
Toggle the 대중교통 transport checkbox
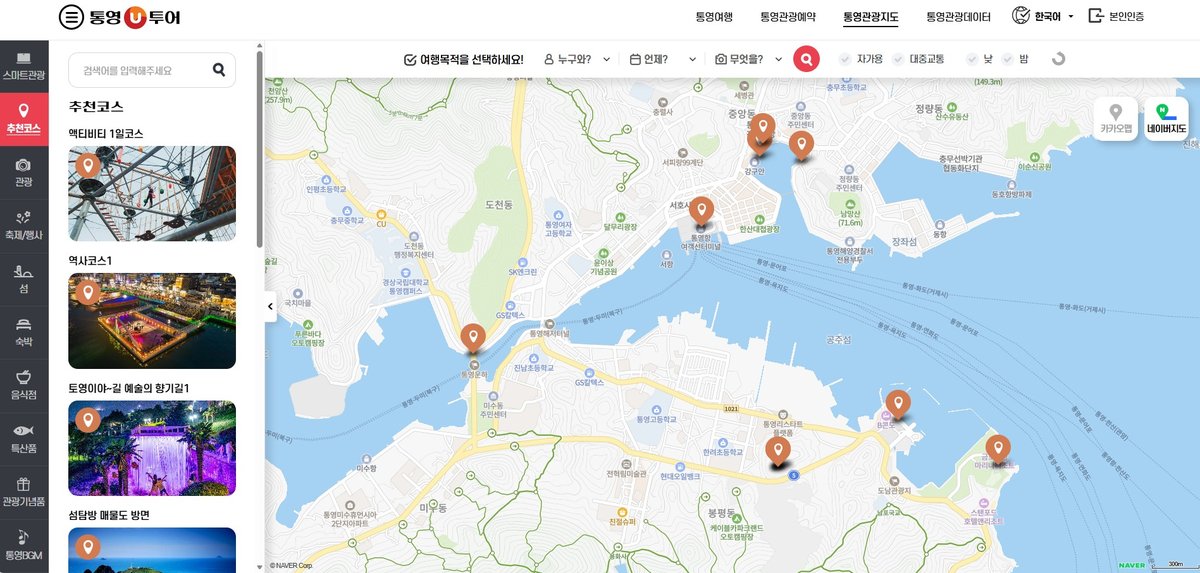click(898, 59)
